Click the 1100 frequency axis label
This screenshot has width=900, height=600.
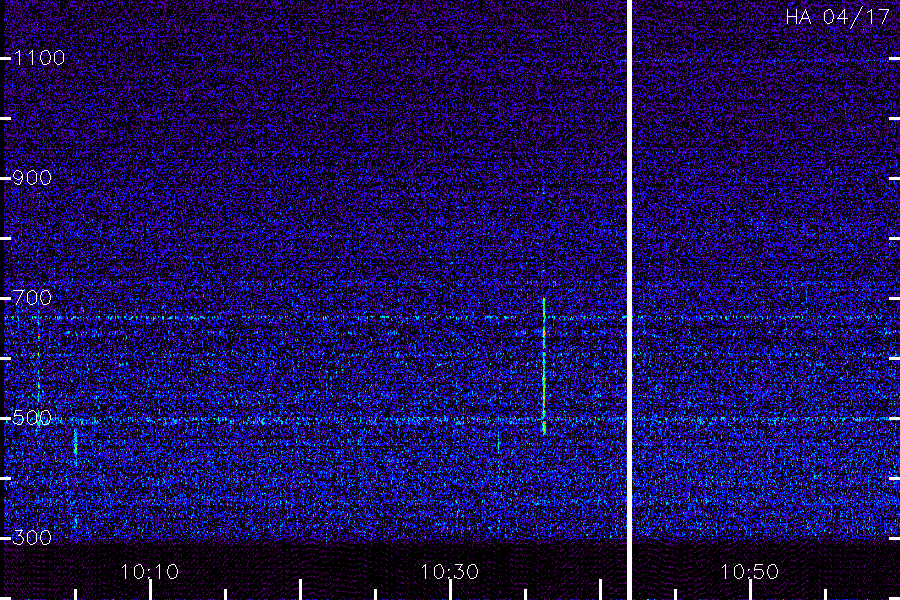pos(39,58)
